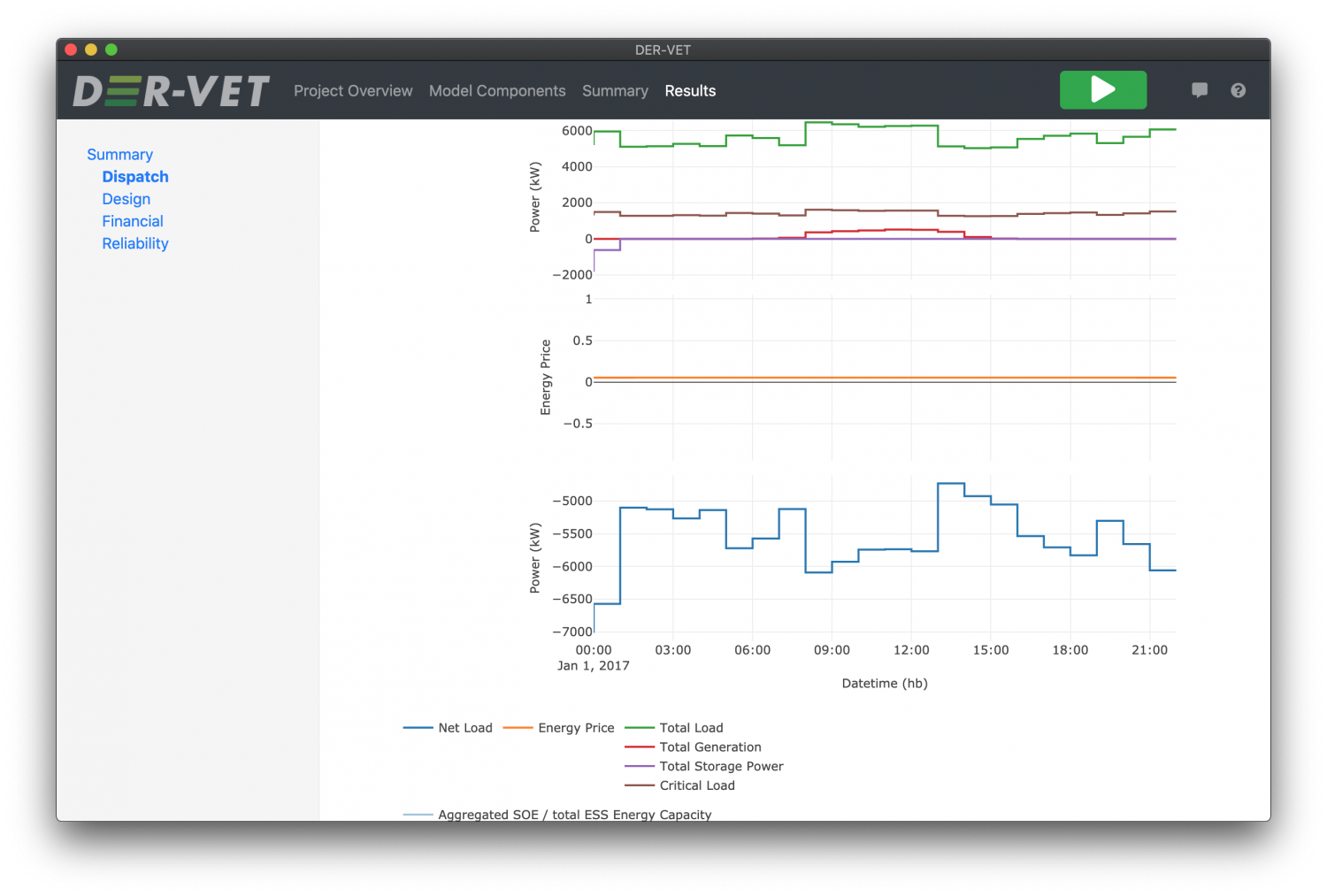
Task: Navigate to the Financial results page
Action: coord(132,221)
